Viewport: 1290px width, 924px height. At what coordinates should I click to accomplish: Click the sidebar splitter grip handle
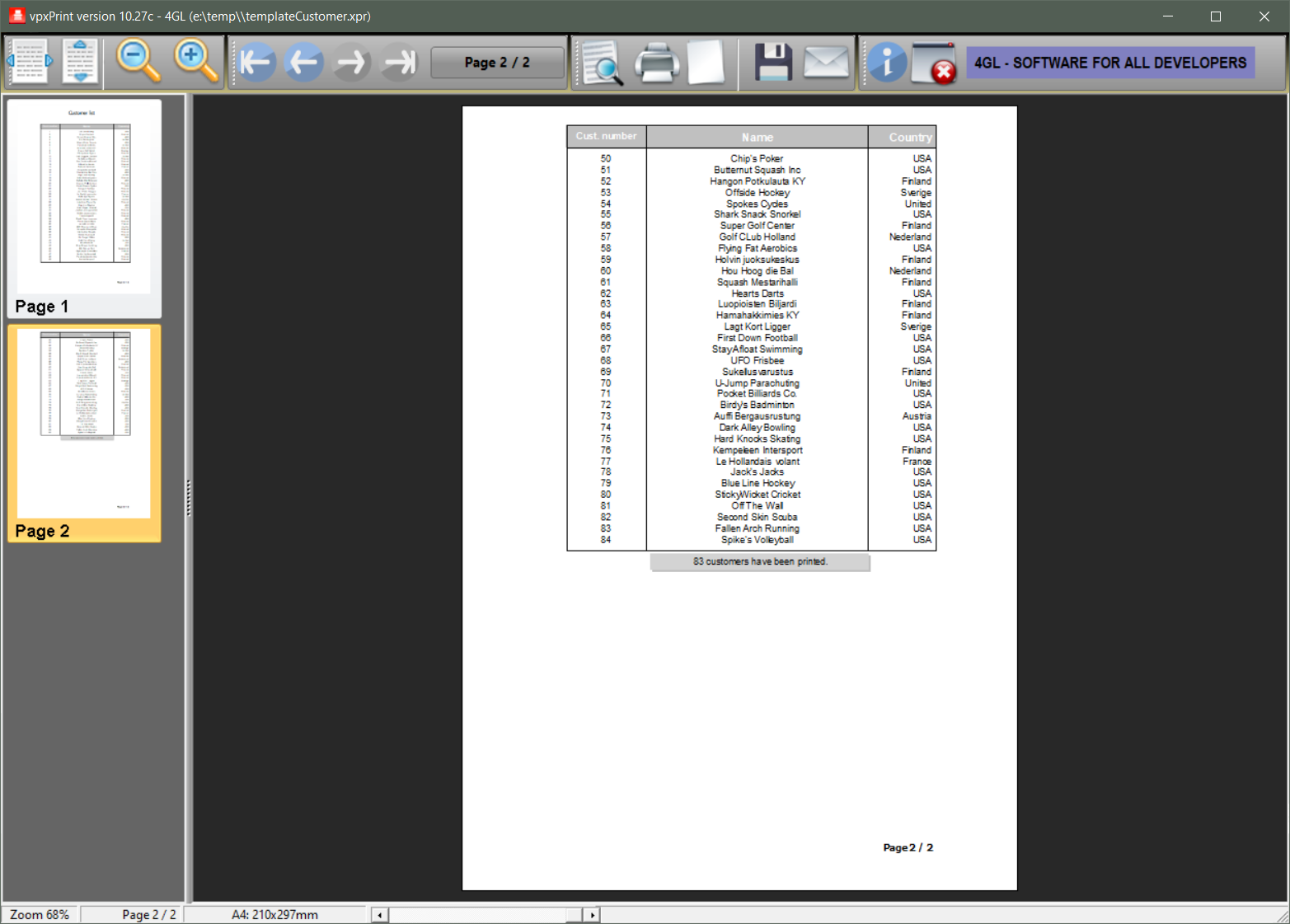click(189, 498)
